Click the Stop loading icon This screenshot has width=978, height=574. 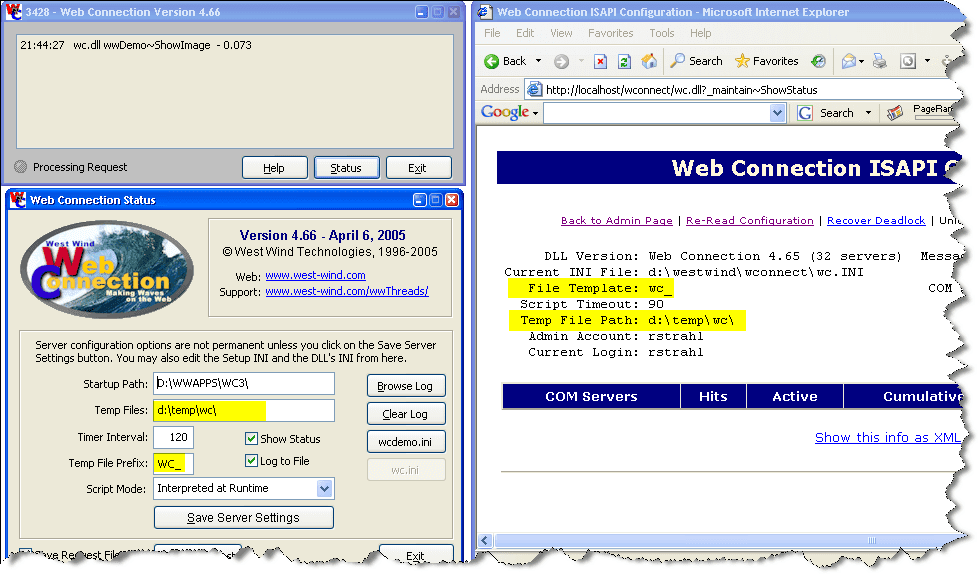click(600, 61)
